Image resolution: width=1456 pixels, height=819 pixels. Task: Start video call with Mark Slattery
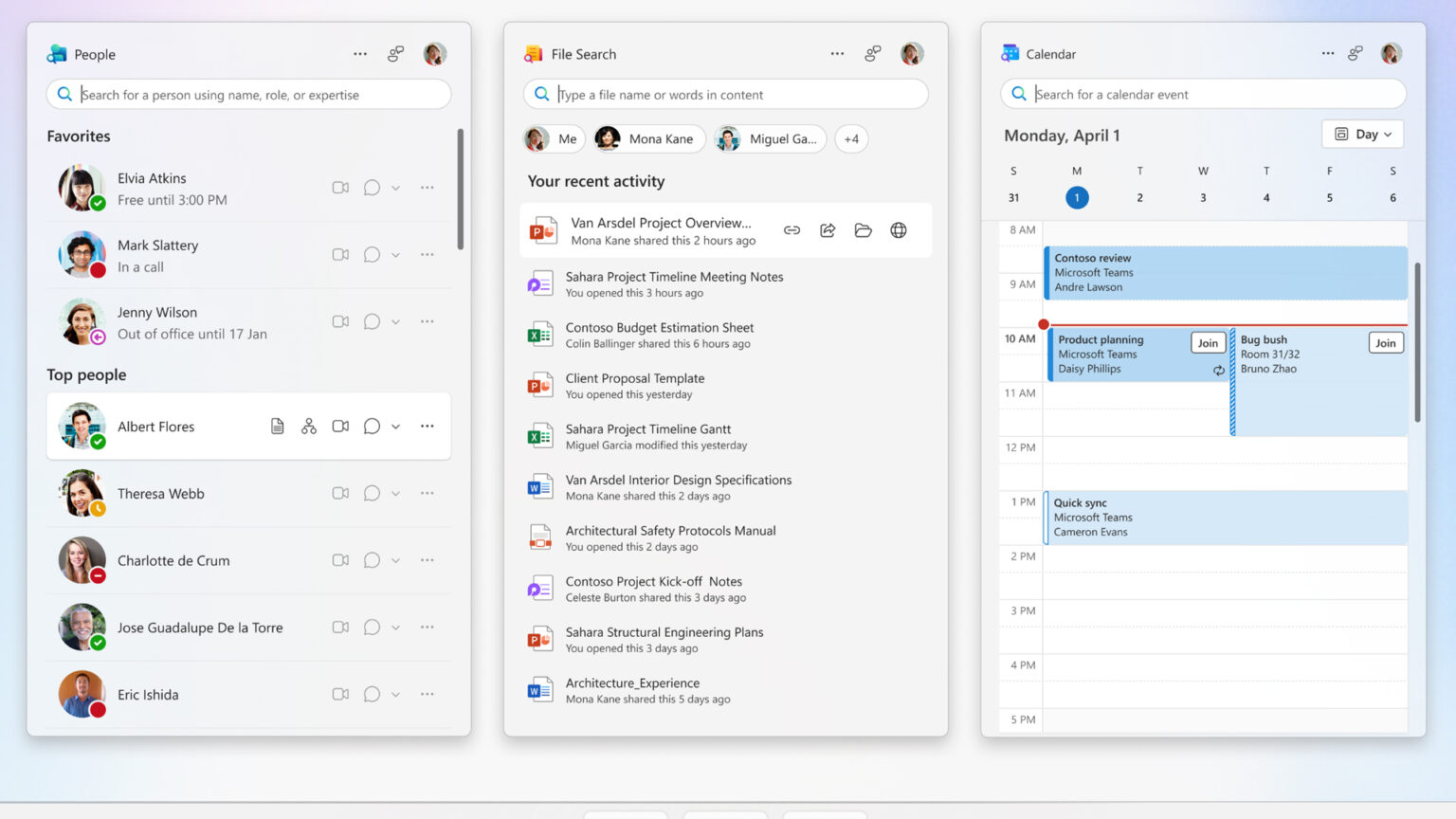[340, 255]
